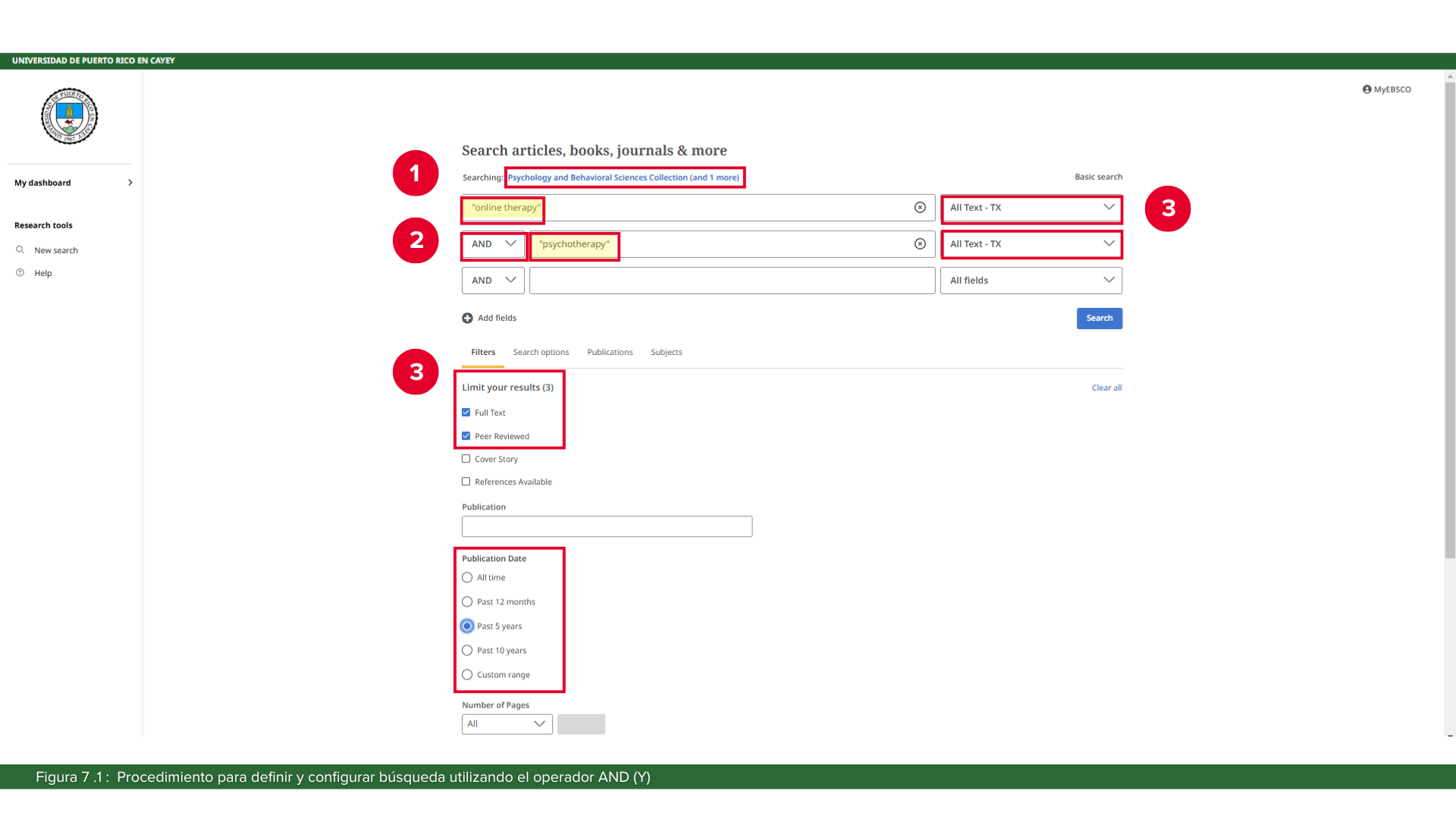Click the university seal logo
The width and height of the screenshot is (1456, 819).
69,116
